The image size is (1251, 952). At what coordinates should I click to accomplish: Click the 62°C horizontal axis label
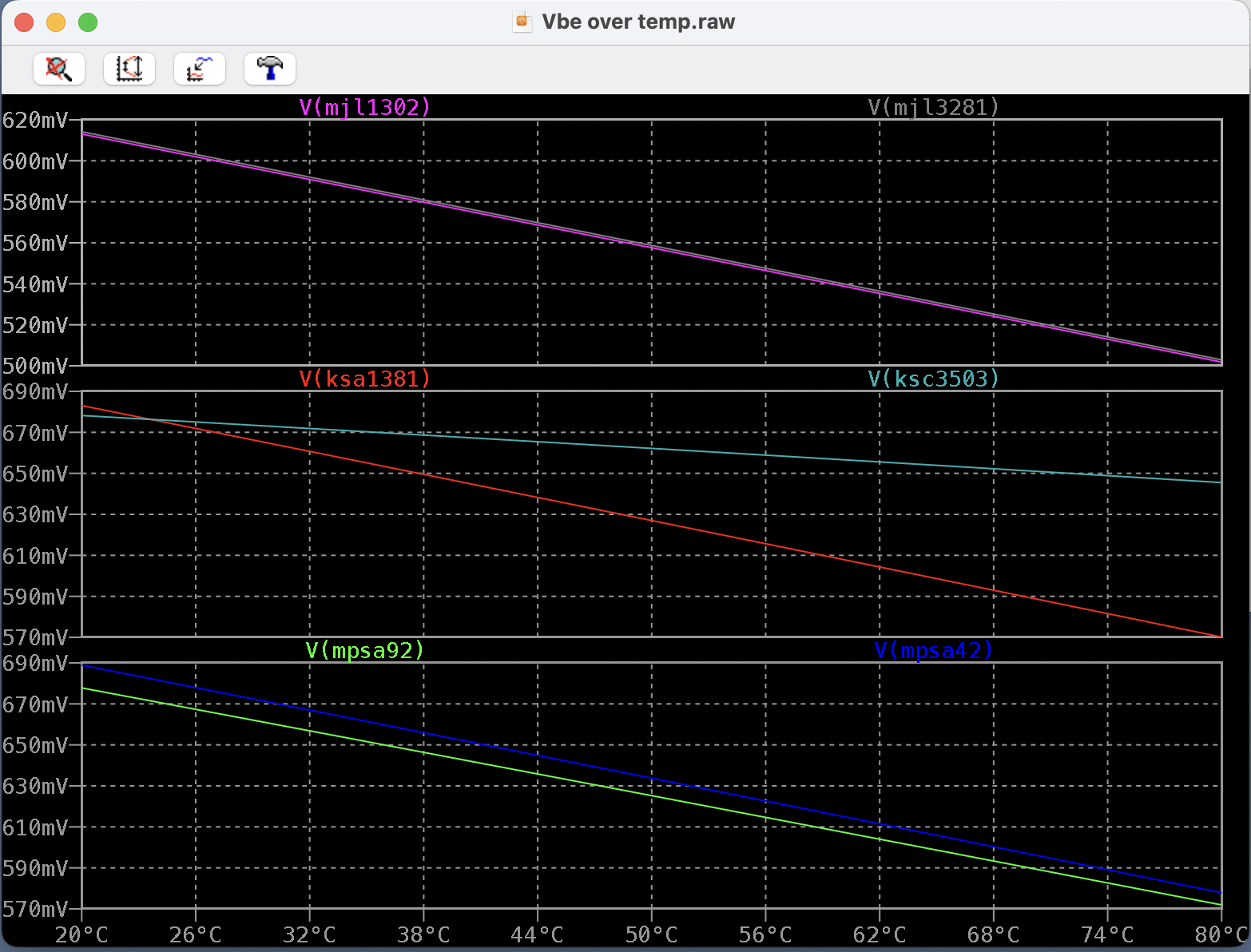point(880,934)
